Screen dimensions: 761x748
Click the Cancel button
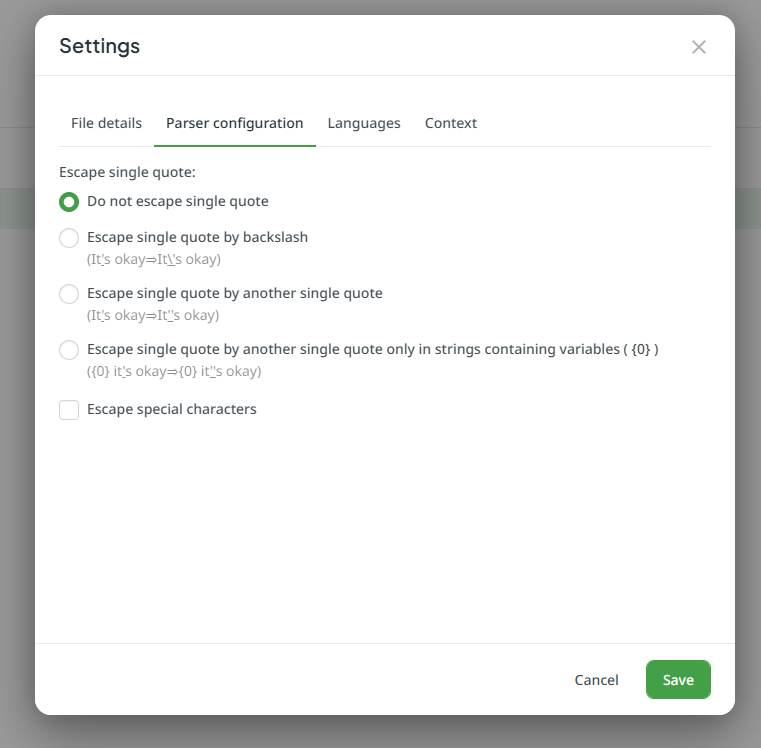596,680
